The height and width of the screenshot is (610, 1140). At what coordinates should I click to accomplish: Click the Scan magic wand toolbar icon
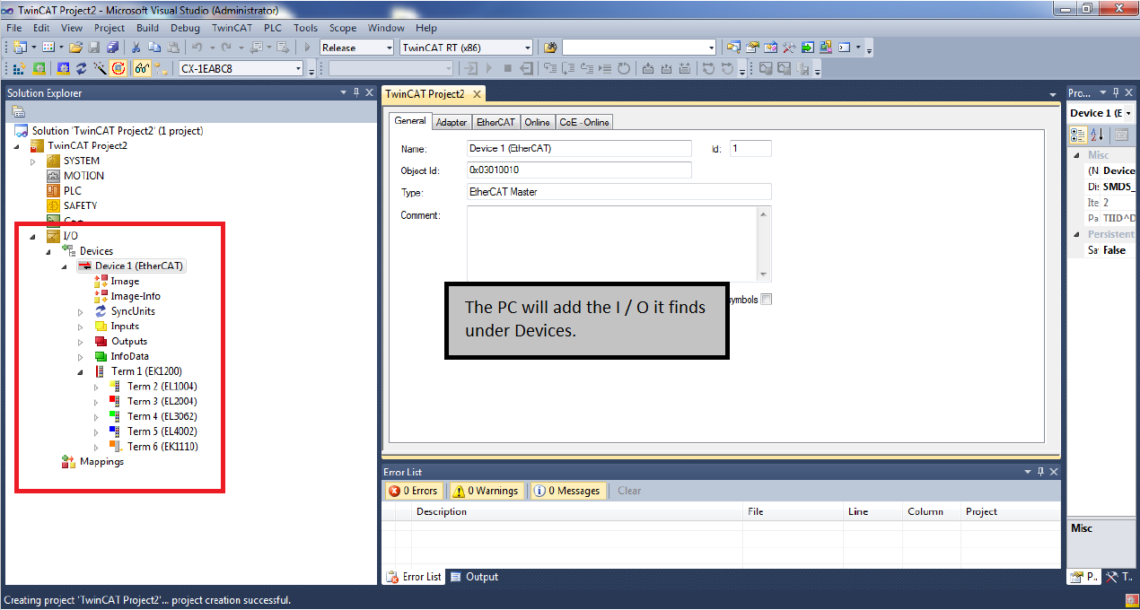click(100, 68)
